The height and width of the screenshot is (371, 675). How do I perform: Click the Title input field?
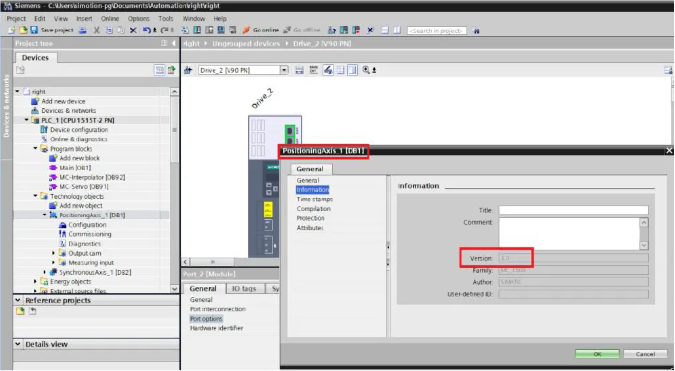point(573,210)
